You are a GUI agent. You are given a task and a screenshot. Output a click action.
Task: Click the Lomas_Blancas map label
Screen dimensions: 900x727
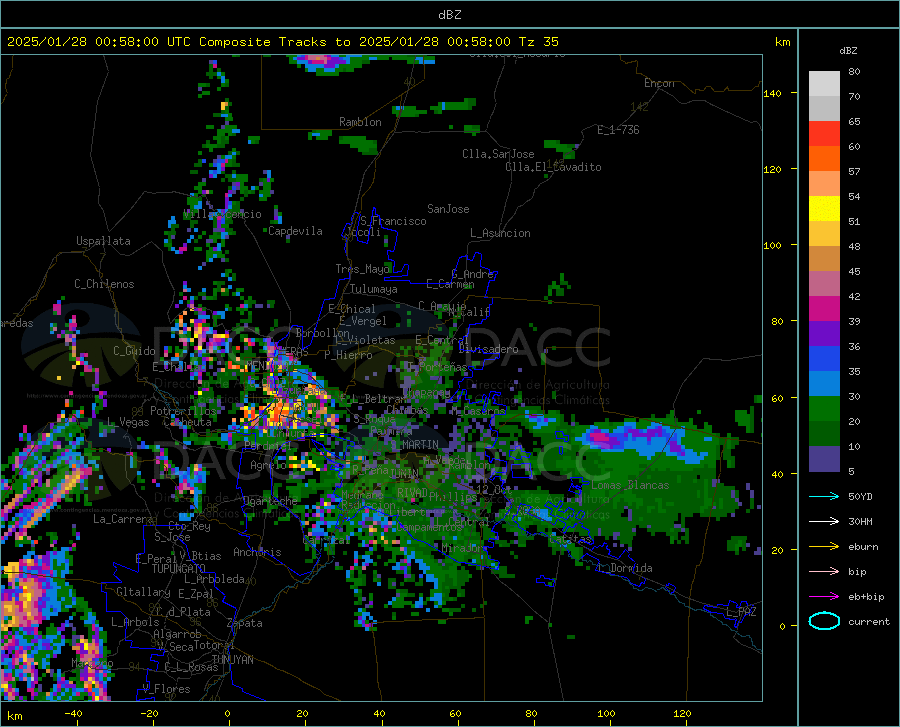click(x=630, y=485)
